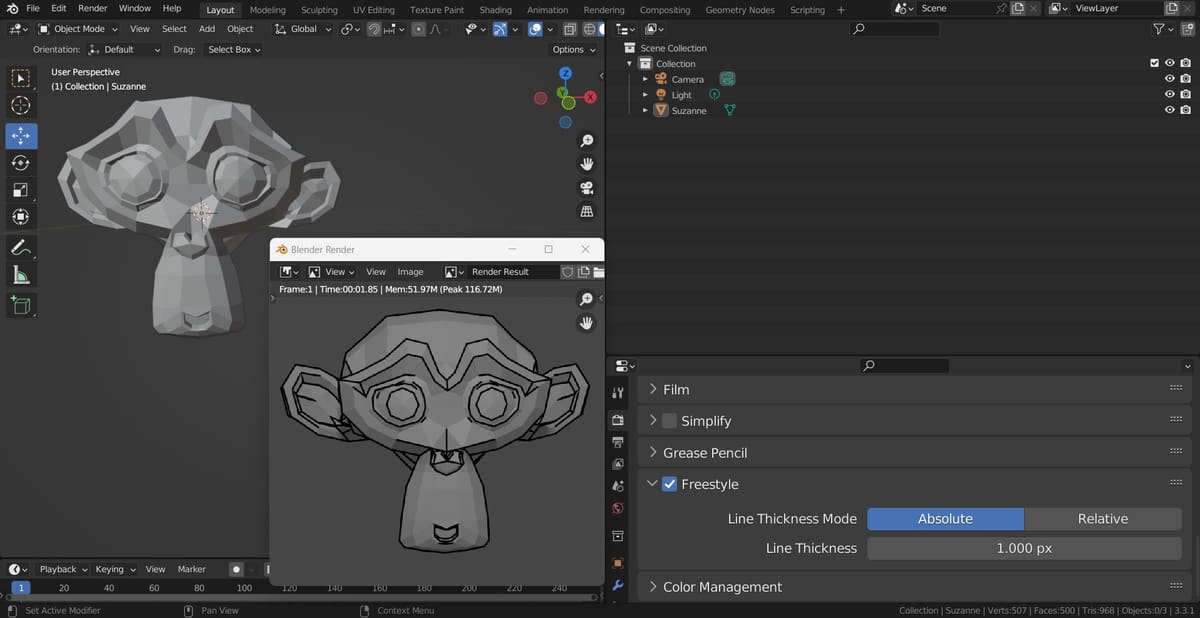
Task: Open the Scene properties tab icon
Action: (618, 487)
